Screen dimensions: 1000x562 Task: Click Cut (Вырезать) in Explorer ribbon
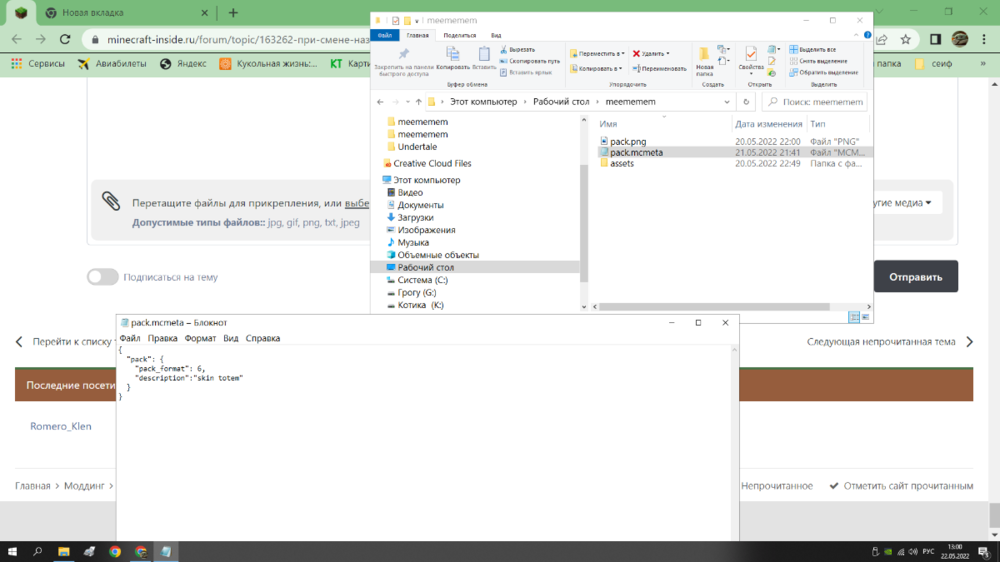[x=517, y=49]
